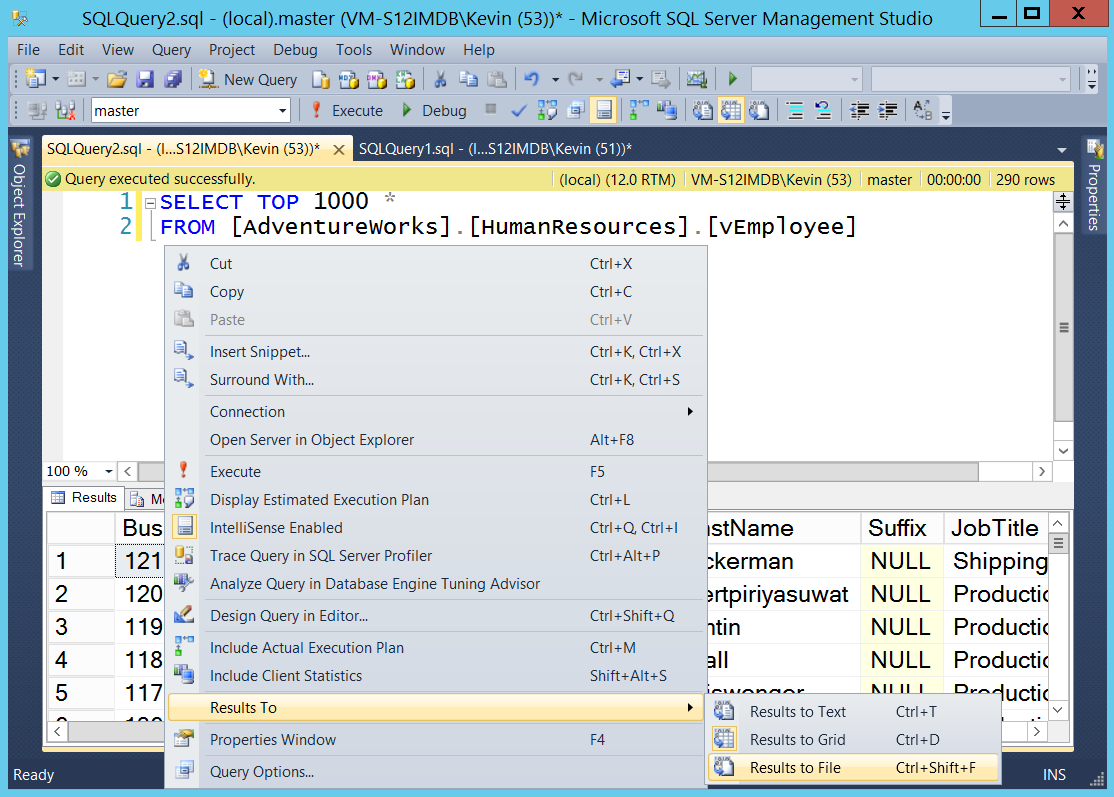The width and height of the screenshot is (1114, 797).
Task: Click the toolbar Display Estimated Execution Plan icon
Action: (547, 111)
